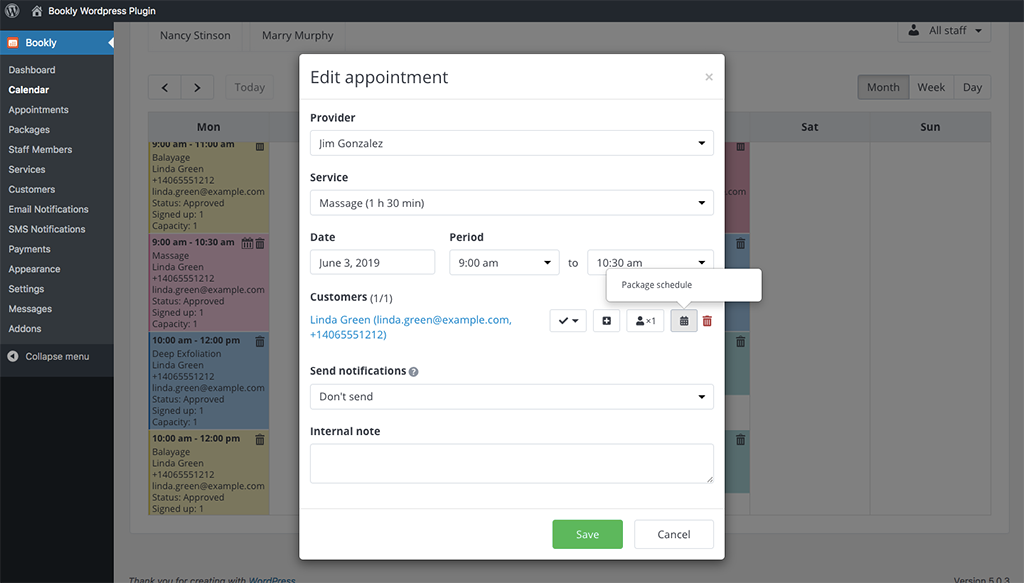Open the package schedule calendar icon

(684, 321)
